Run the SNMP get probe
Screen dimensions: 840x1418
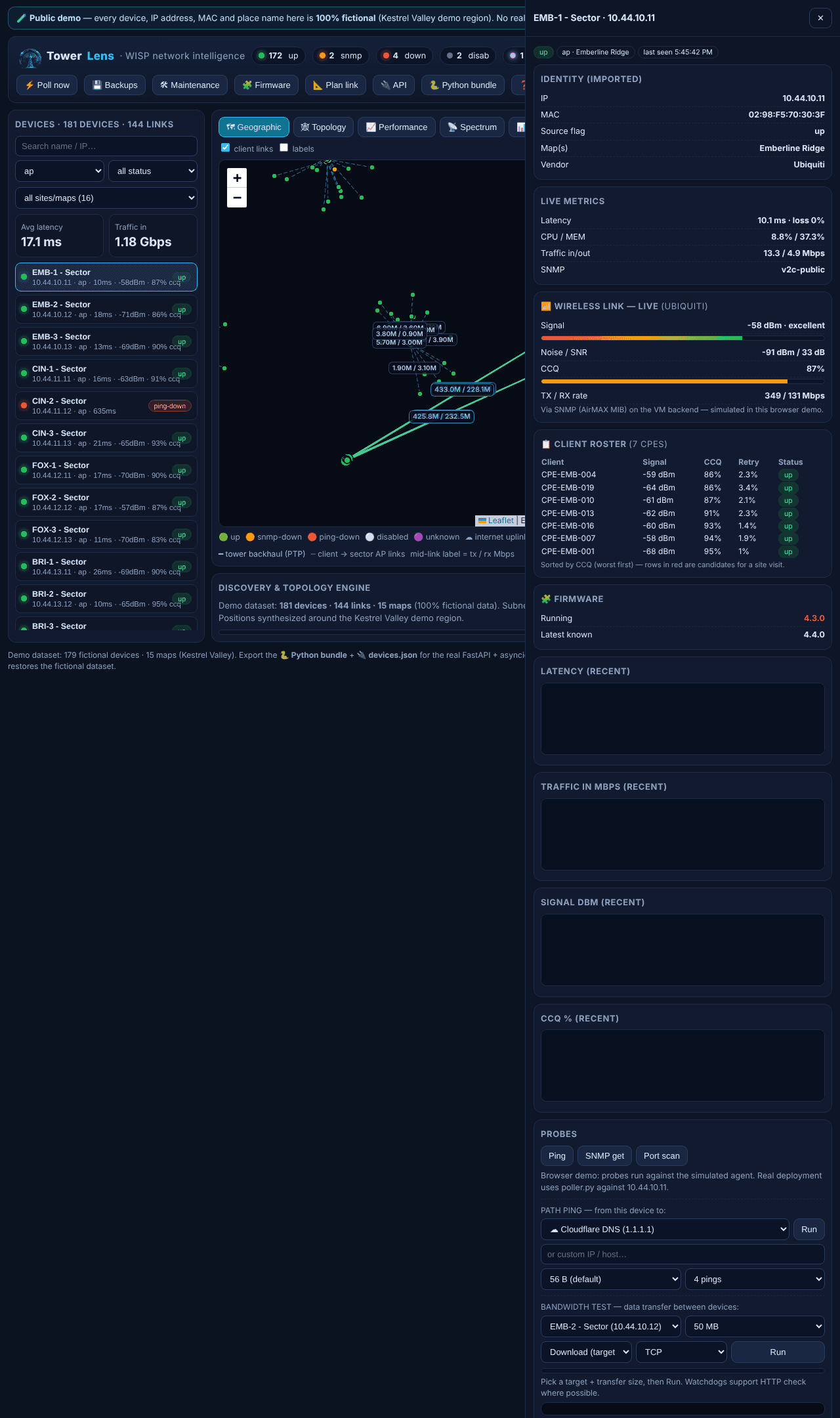(605, 1156)
